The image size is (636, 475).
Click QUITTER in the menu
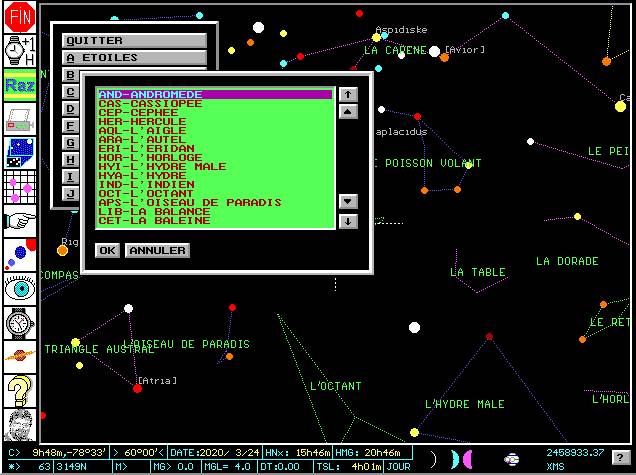pos(134,41)
